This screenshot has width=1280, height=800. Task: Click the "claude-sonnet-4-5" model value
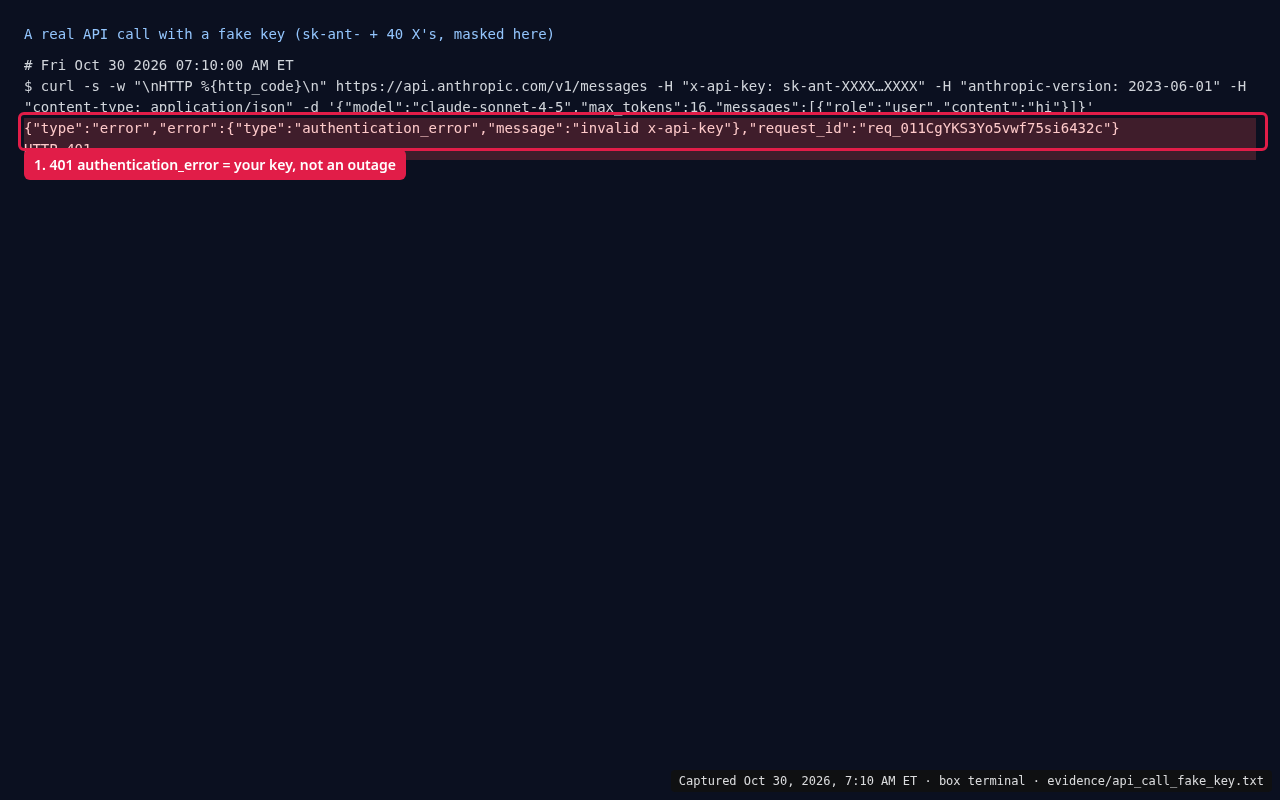(x=492, y=107)
